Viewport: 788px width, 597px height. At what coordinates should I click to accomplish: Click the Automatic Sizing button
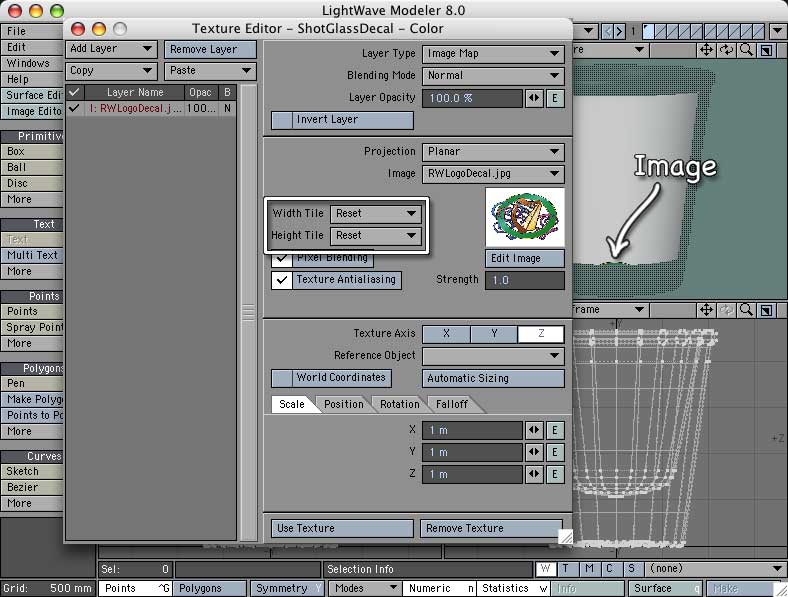(493, 378)
